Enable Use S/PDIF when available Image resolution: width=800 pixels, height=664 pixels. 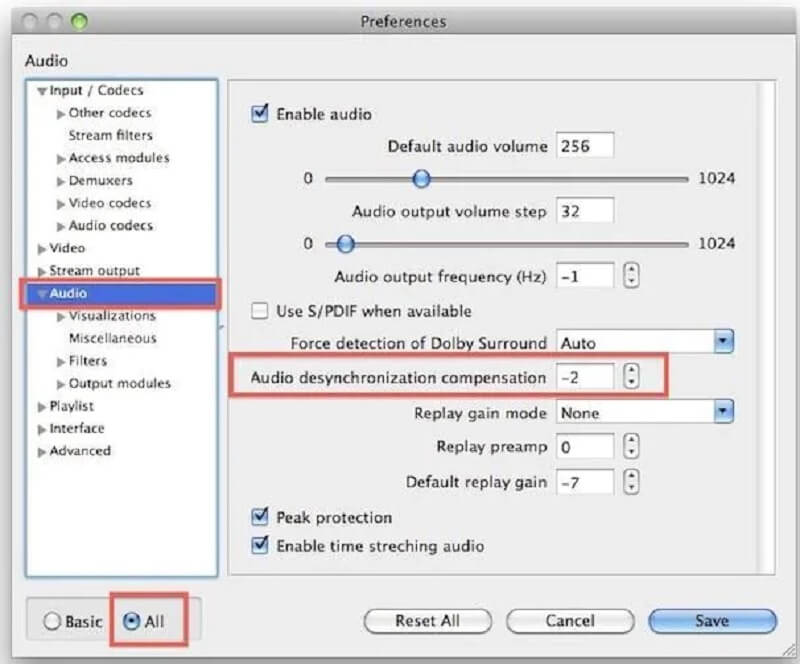point(258,311)
